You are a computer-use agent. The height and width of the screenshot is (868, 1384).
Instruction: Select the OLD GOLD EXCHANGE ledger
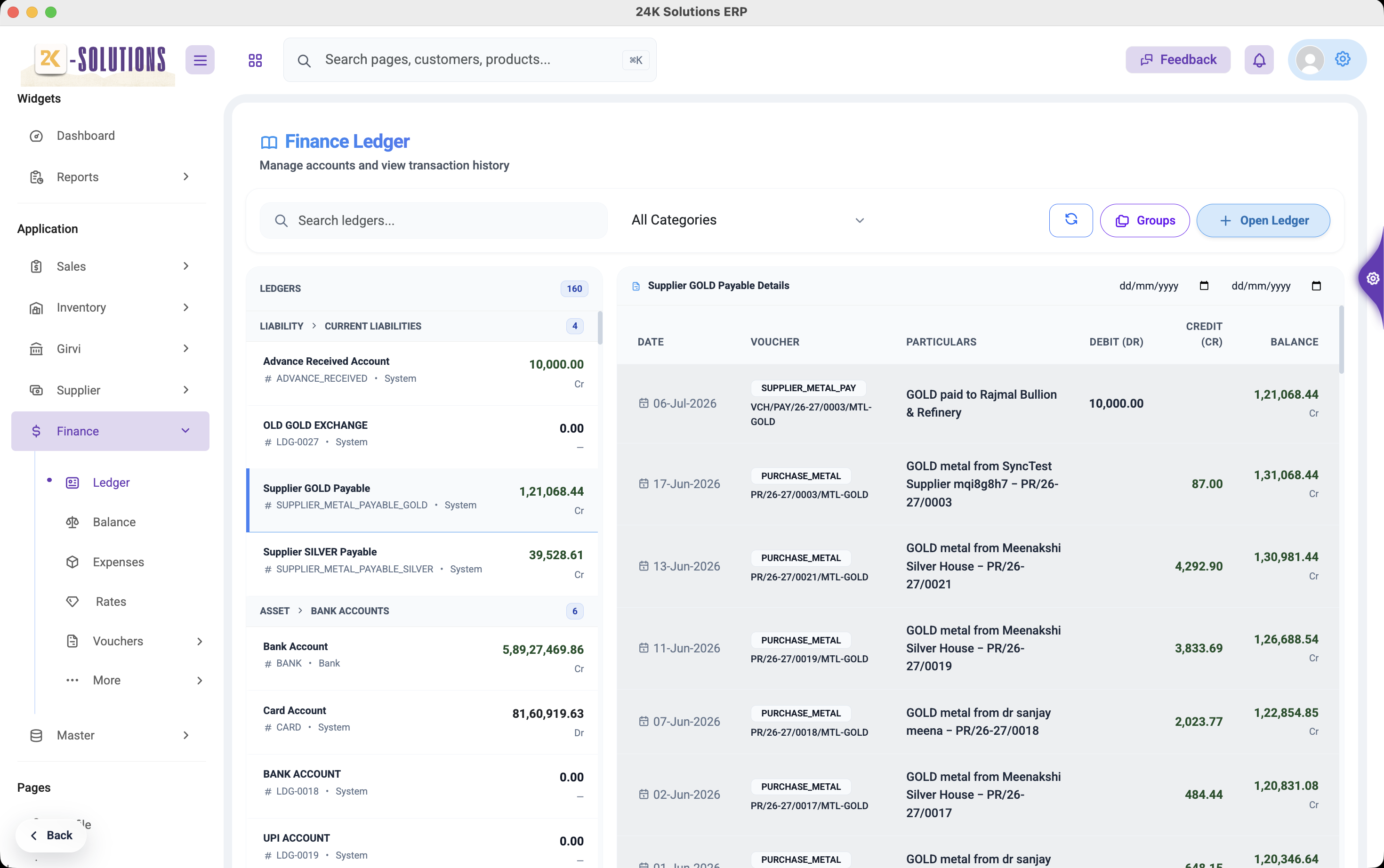coord(422,437)
